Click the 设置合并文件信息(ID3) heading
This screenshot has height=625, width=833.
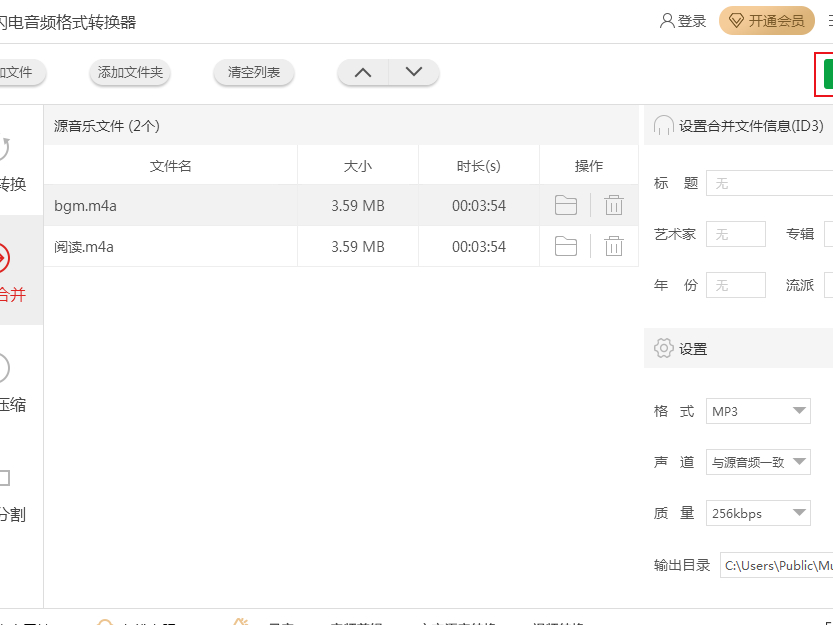(751, 126)
